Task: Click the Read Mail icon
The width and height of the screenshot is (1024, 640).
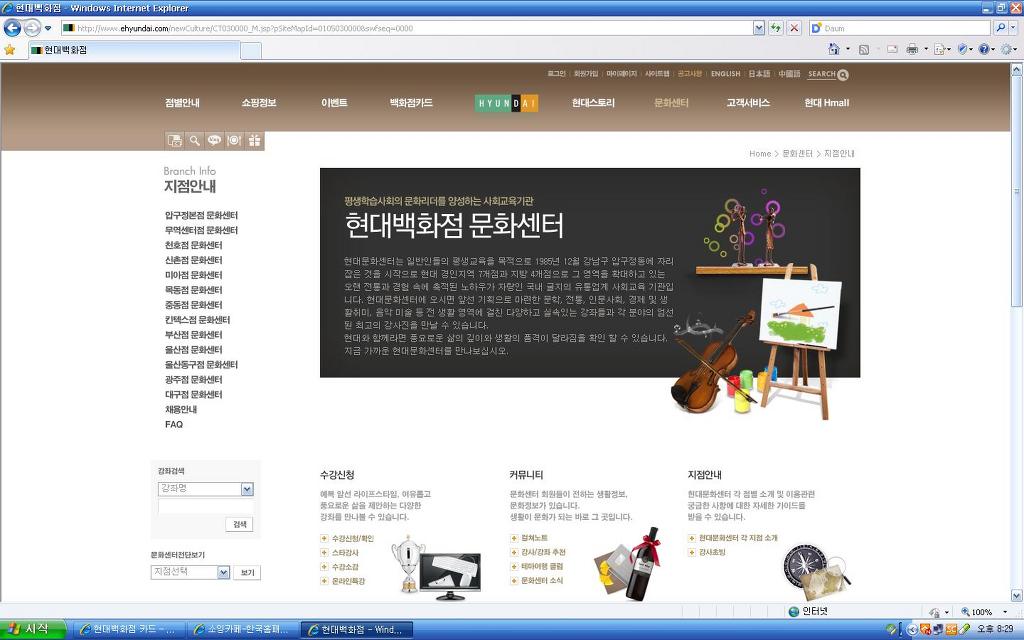Action: pyautogui.click(x=892, y=50)
